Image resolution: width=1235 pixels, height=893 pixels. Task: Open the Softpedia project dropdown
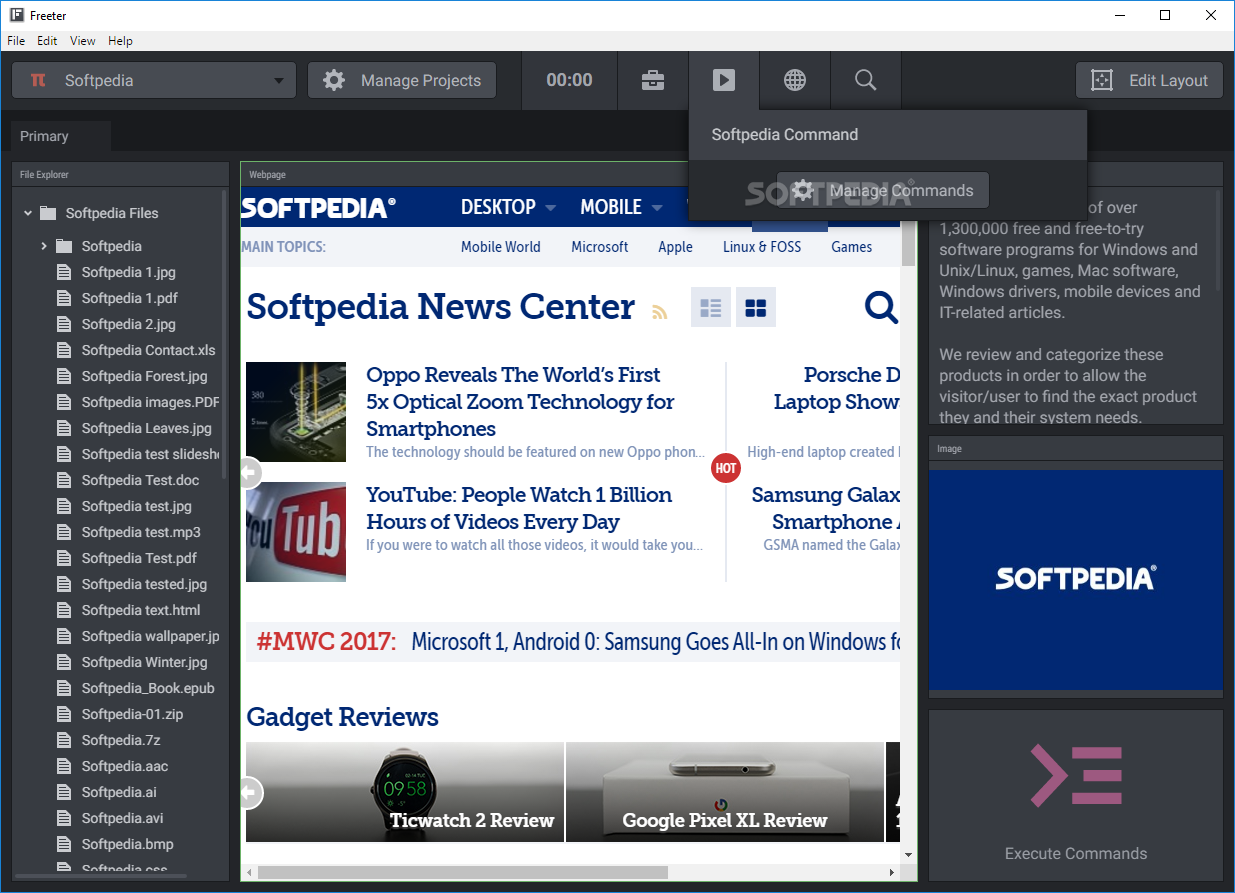click(x=154, y=81)
